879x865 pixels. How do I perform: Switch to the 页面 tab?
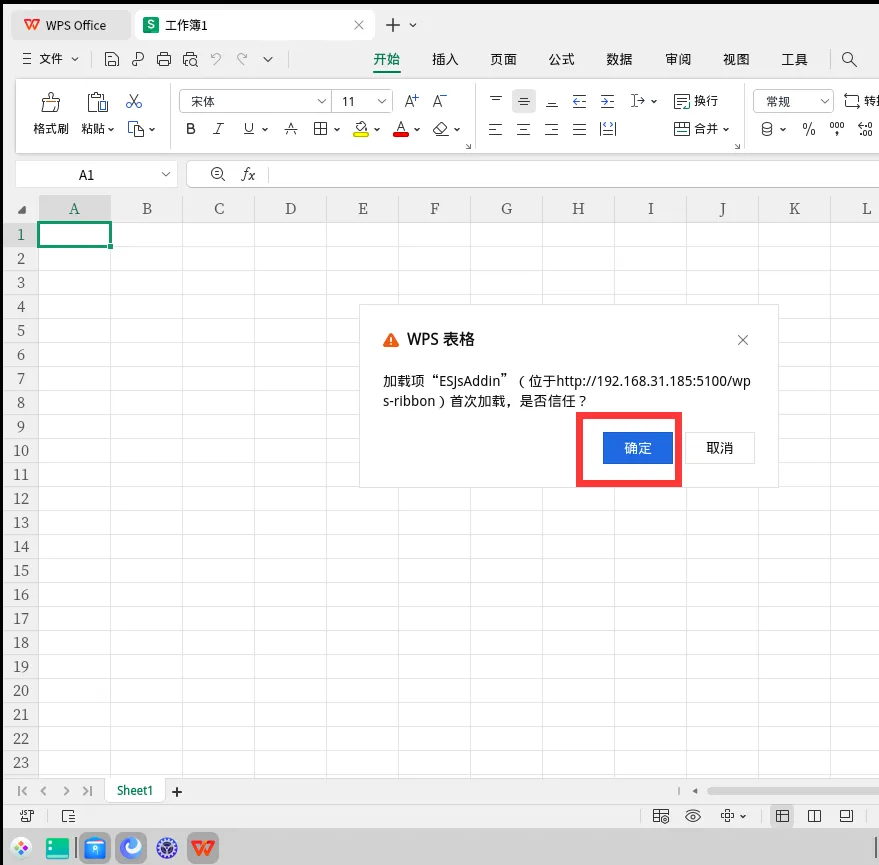(x=503, y=59)
